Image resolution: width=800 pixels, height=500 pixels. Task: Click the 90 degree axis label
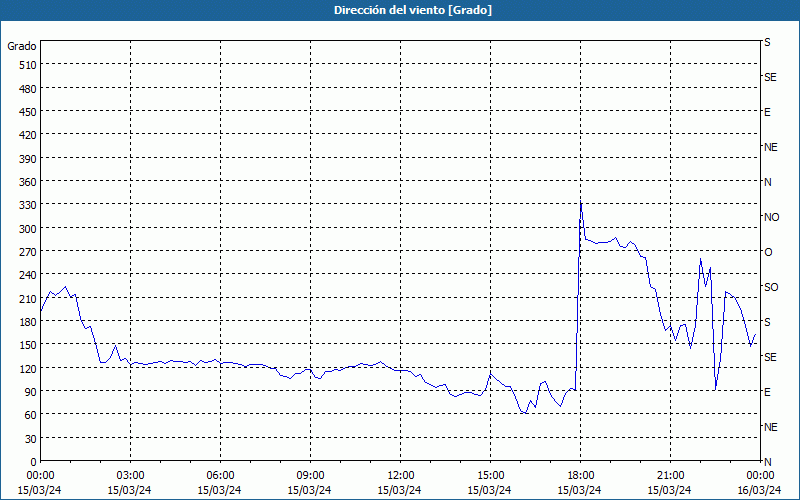coord(31,392)
